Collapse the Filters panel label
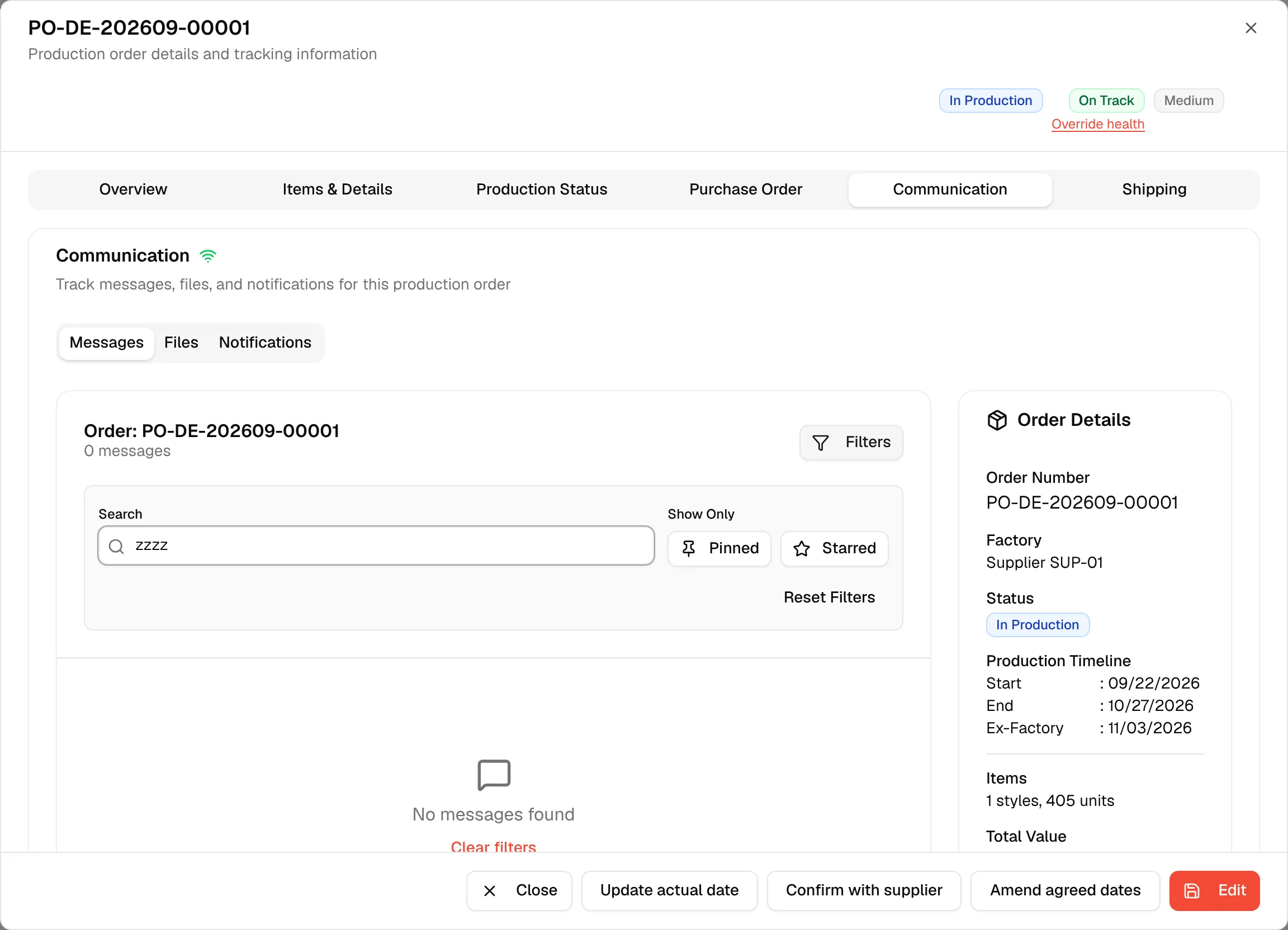The width and height of the screenshot is (1288, 930). 868,442
